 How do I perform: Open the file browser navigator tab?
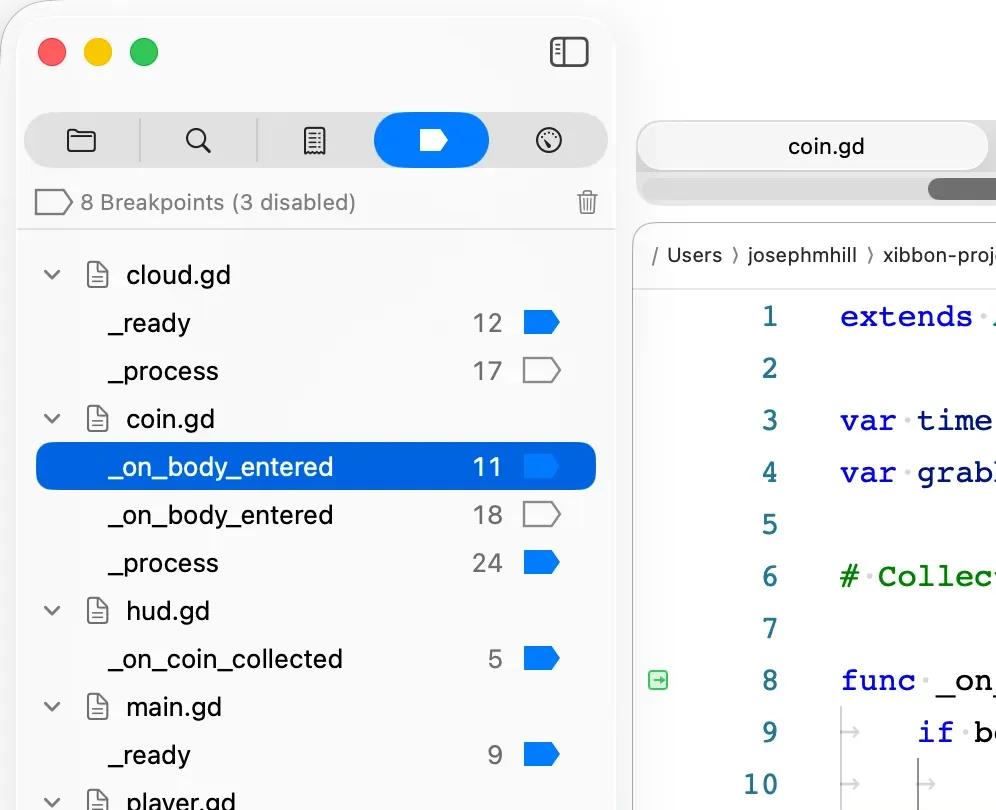pyautogui.click(x=81, y=140)
